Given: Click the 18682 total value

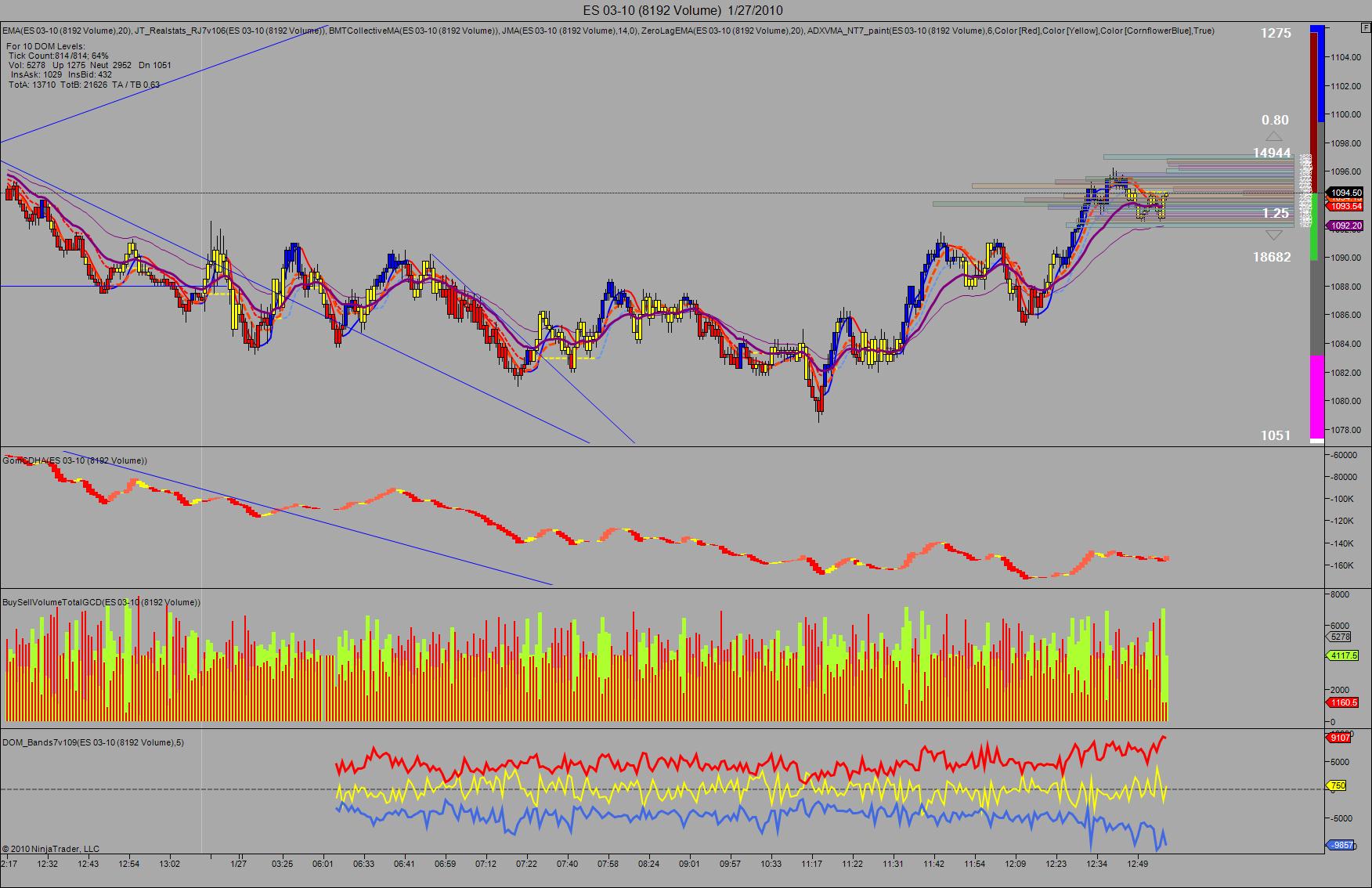Looking at the screenshot, I should pyautogui.click(x=1272, y=257).
